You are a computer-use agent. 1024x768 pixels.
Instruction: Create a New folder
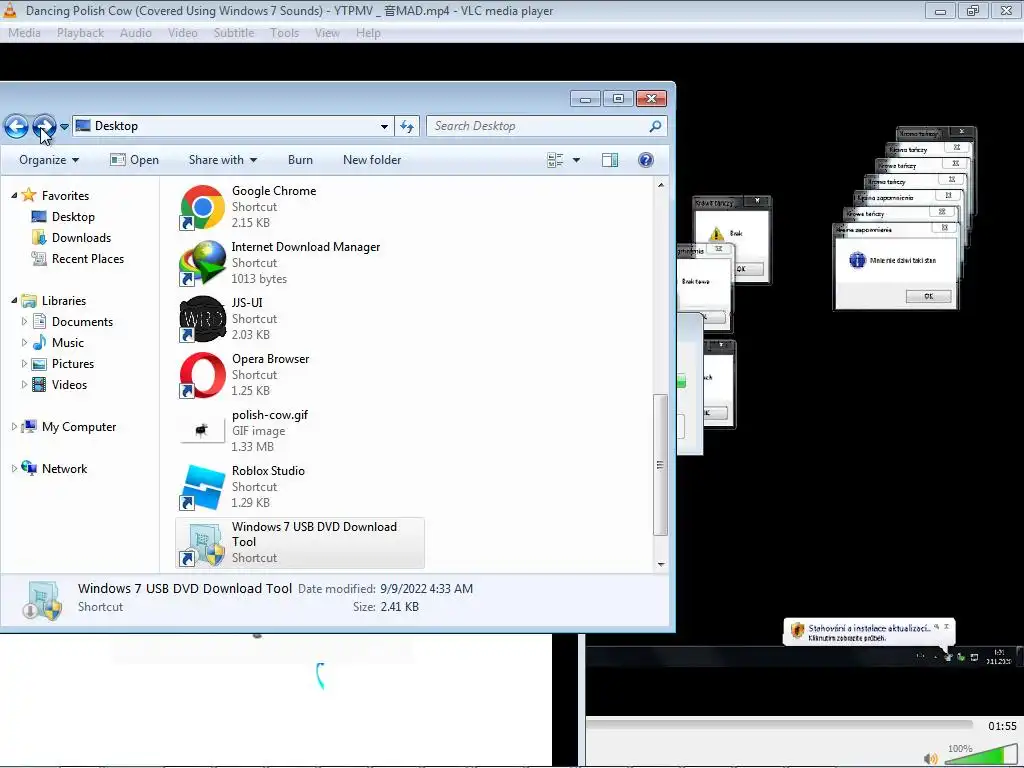point(372,160)
